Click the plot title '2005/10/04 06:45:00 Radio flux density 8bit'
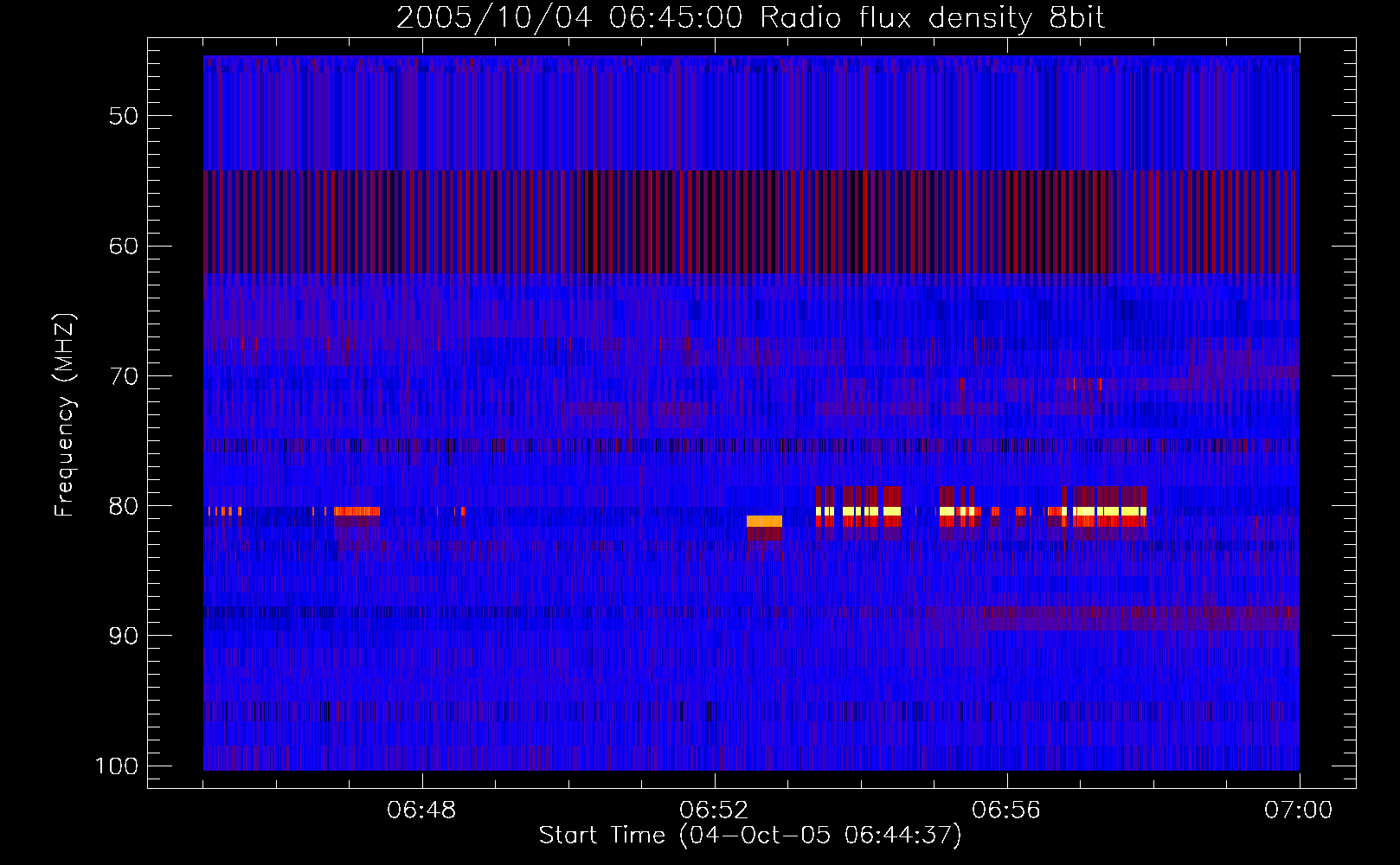 pyautogui.click(x=750, y=17)
